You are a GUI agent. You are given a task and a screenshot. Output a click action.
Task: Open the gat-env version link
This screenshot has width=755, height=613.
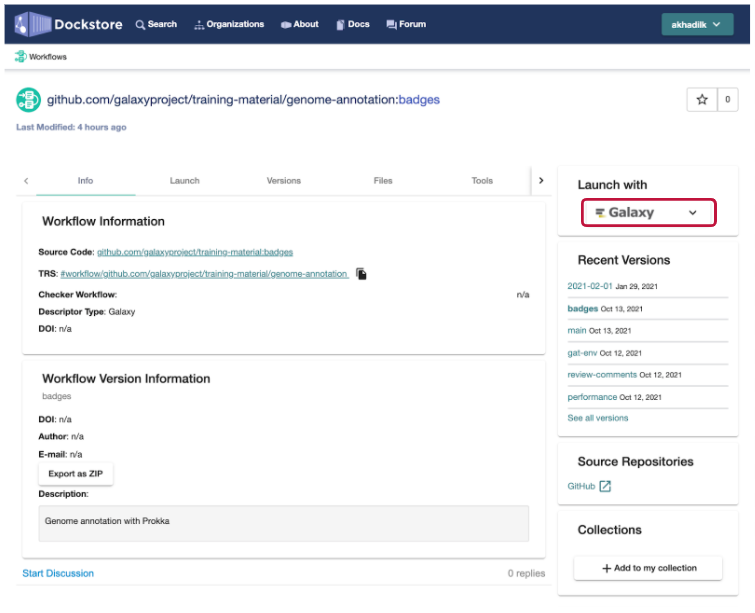click(x=582, y=353)
